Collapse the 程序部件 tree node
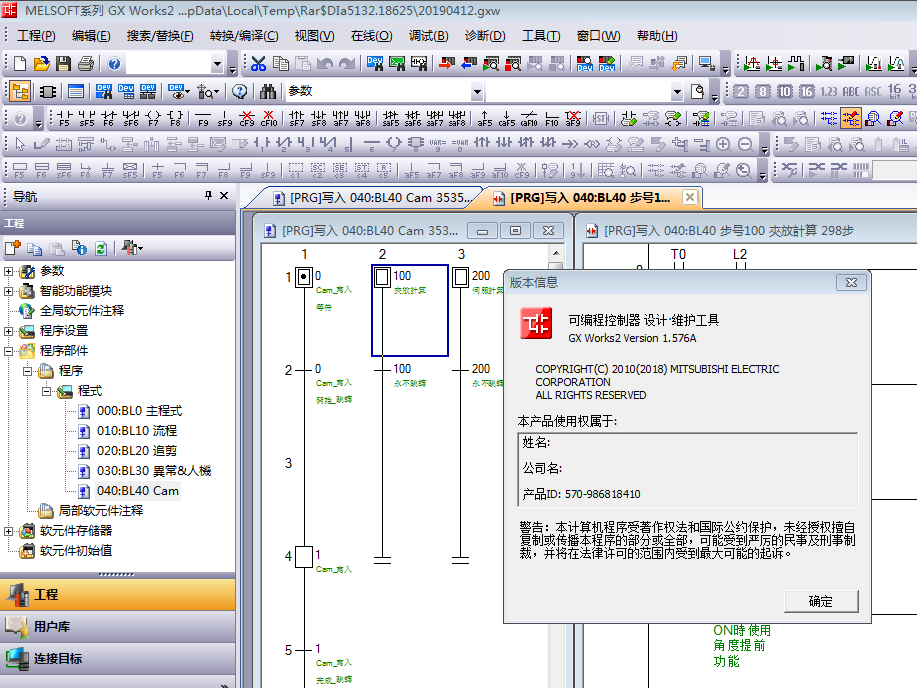This screenshot has width=917, height=688. tap(9, 351)
